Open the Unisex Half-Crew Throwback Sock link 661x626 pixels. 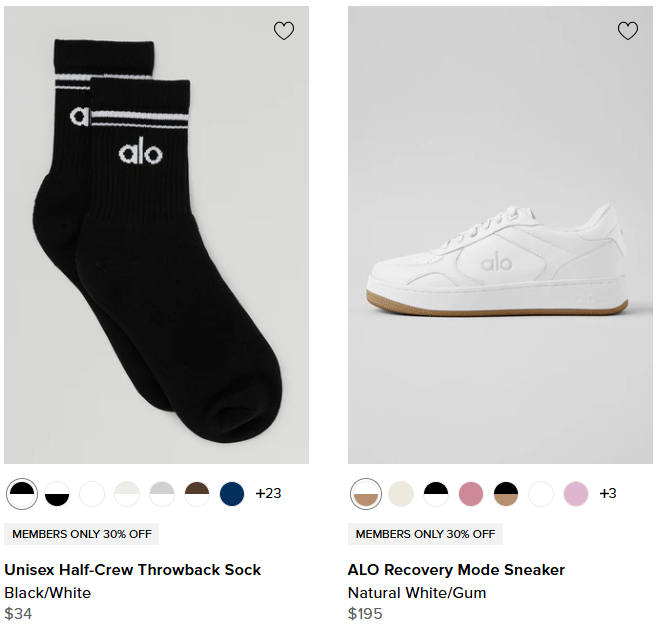(x=133, y=570)
